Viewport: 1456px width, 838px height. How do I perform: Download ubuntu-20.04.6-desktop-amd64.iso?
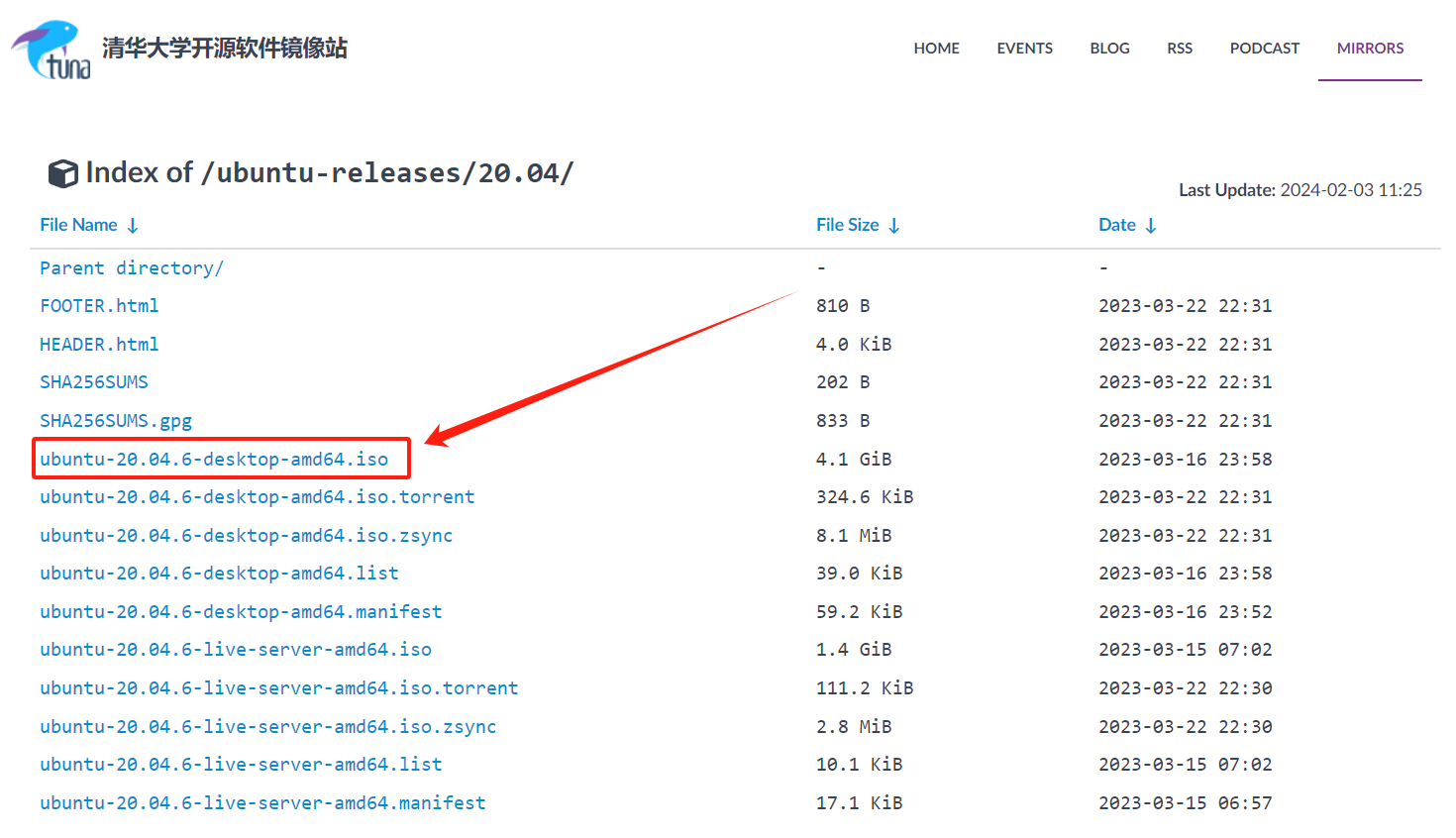[x=218, y=458]
